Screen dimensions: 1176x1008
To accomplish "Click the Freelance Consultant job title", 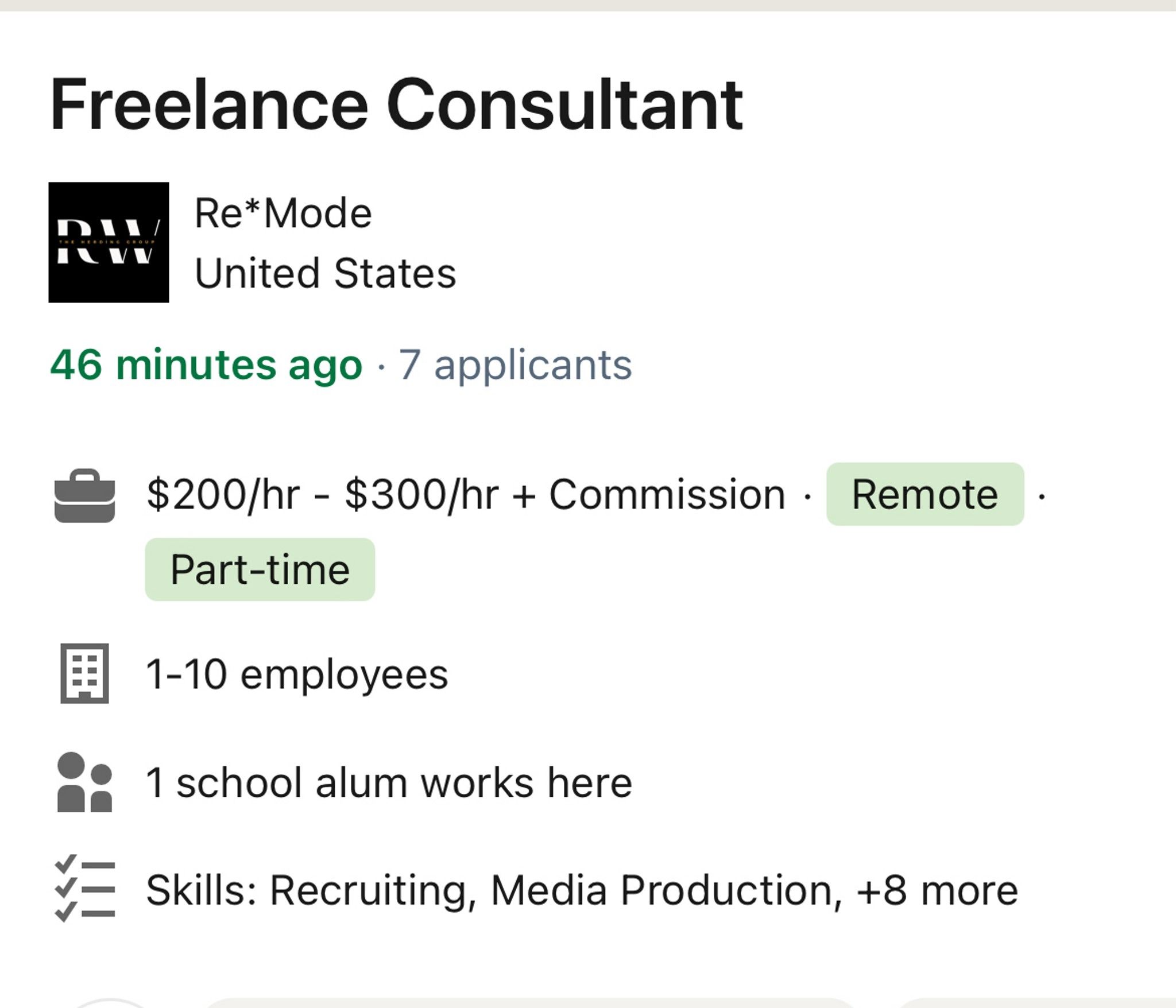I will tap(396, 106).
